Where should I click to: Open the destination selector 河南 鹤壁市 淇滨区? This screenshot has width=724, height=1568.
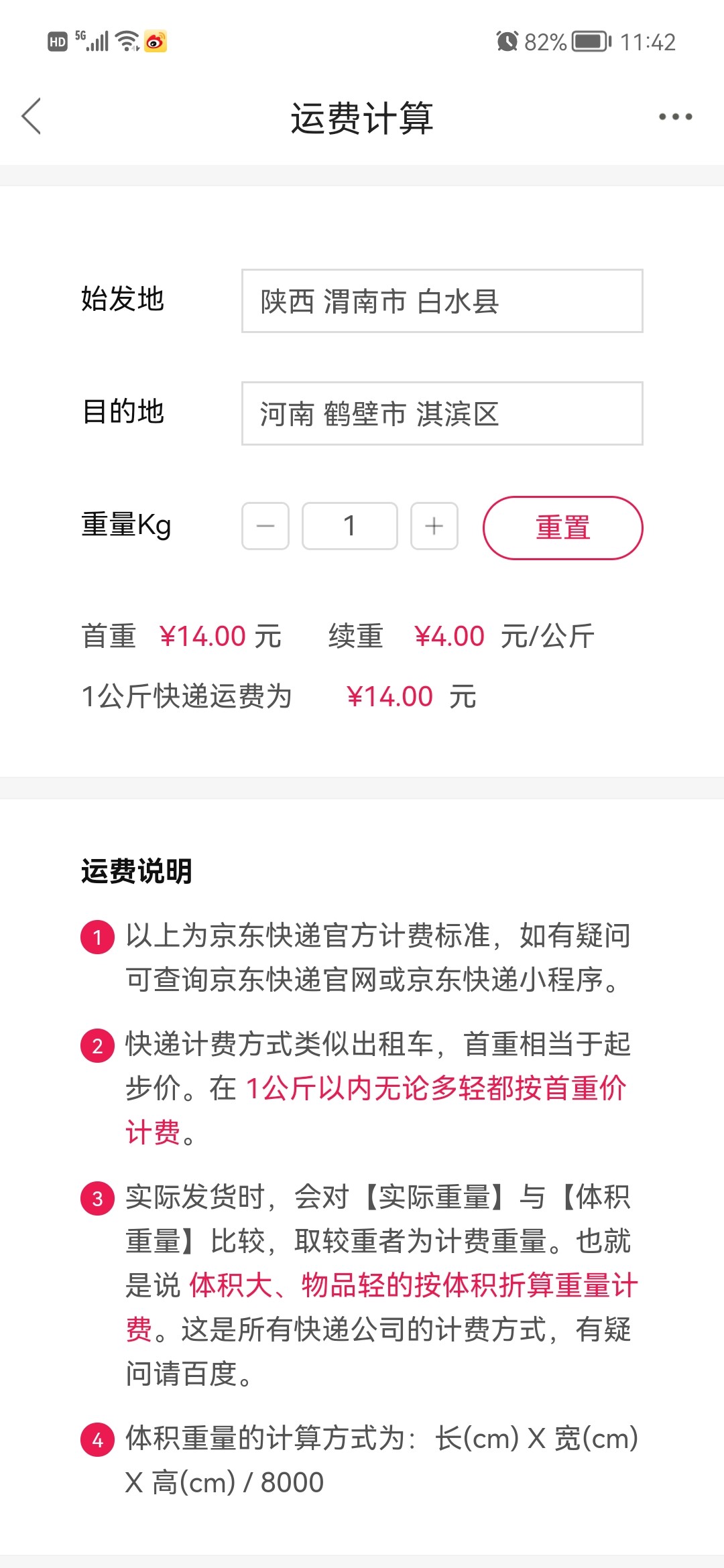(442, 413)
